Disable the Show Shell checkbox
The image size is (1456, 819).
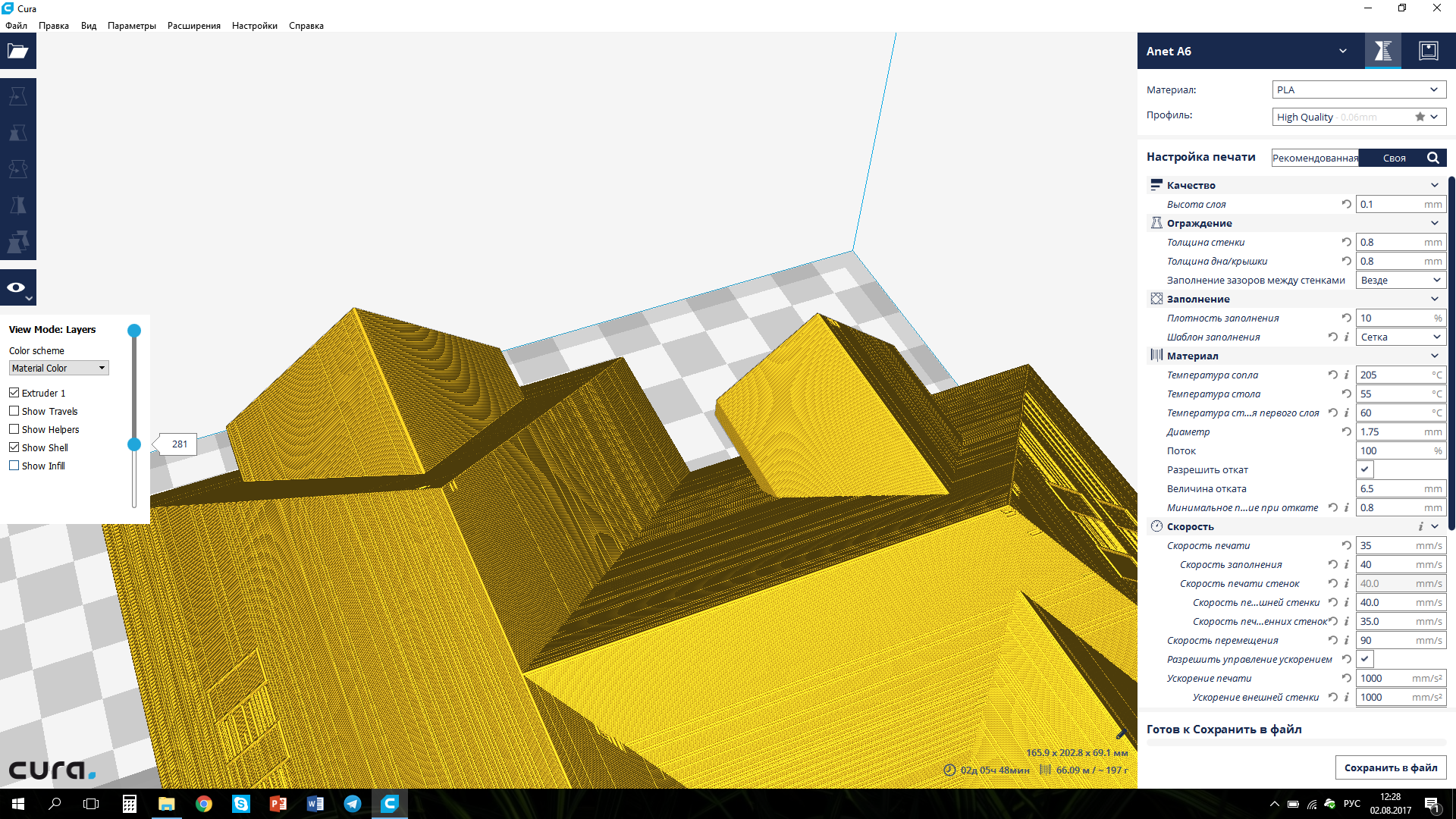coord(14,447)
